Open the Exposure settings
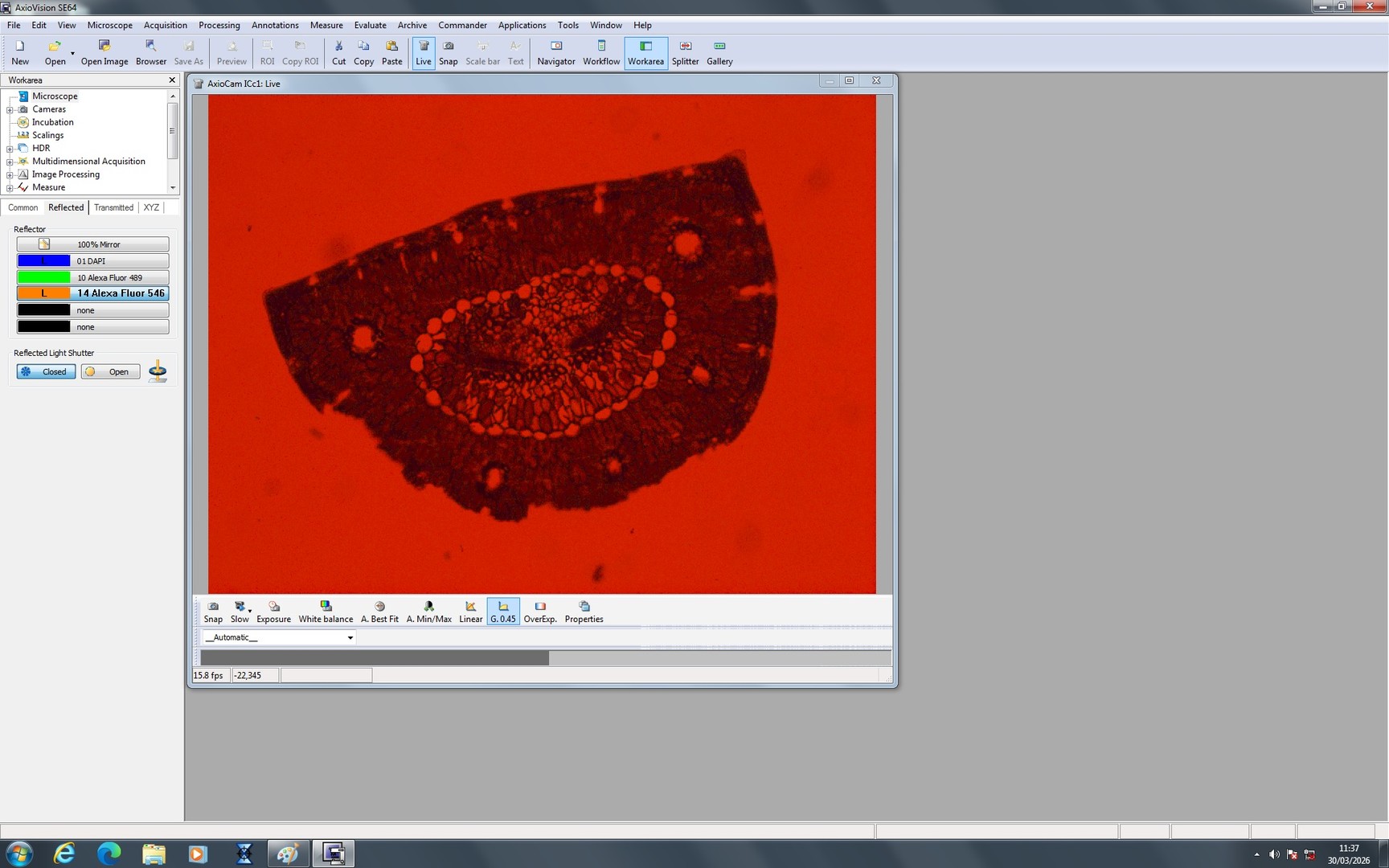The width and height of the screenshot is (1389, 868). tap(273, 611)
